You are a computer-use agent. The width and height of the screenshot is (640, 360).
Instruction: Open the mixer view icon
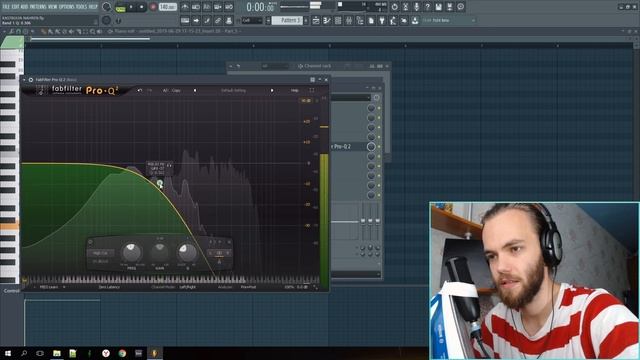(349, 20)
